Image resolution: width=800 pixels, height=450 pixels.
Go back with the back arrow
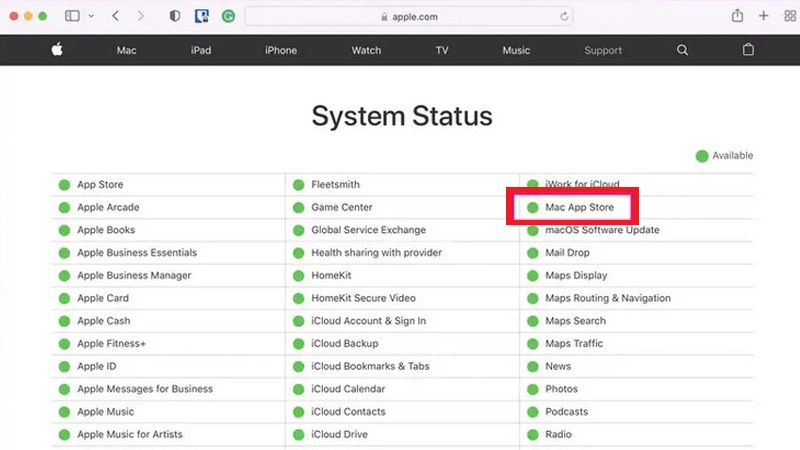pos(116,16)
